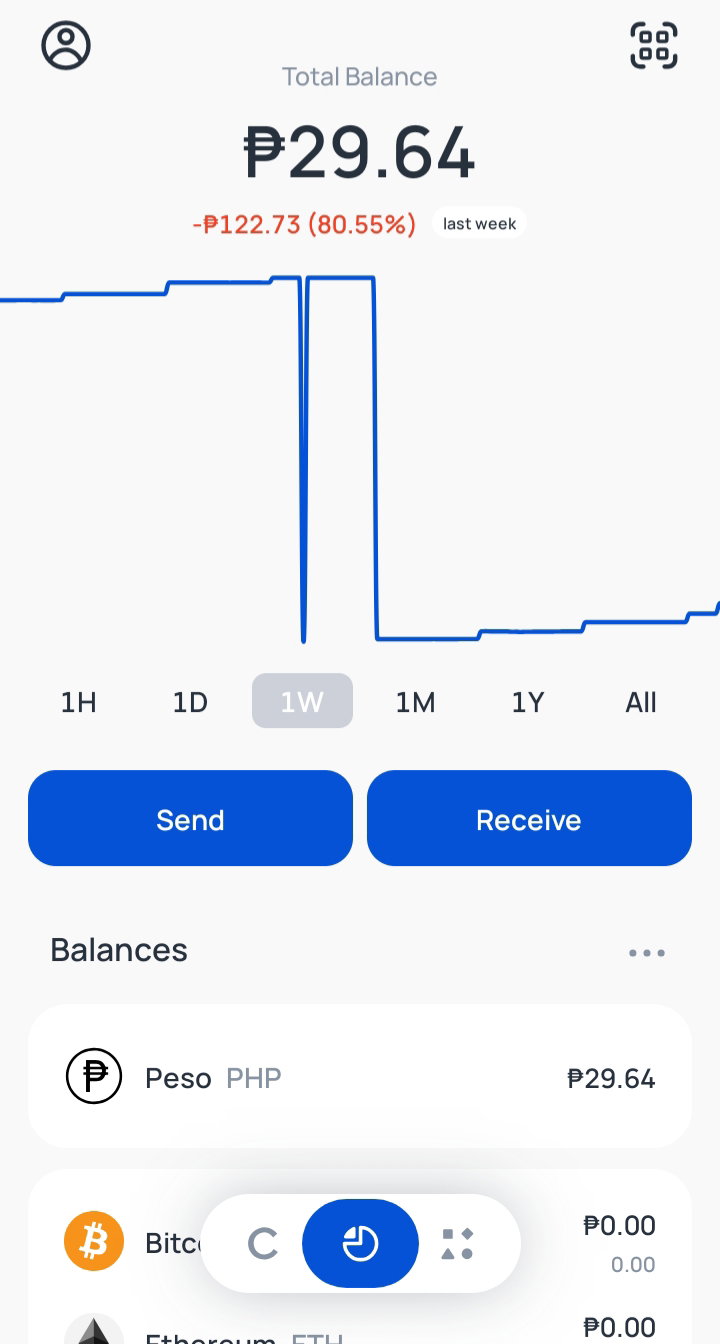The image size is (720, 1344).
Task: Tap the Receive button
Action: coord(529,818)
